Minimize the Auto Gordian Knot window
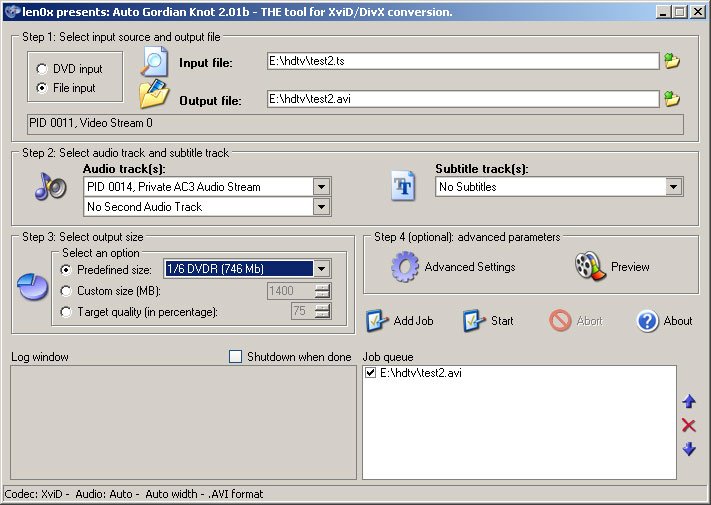The image size is (711, 505). pos(663,12)
